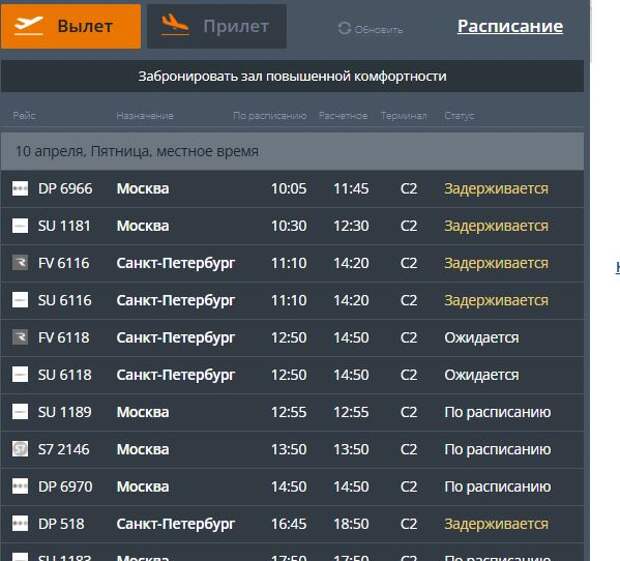620x561 pixels.
Task: Click the Терминал column header
Action: 403,116
